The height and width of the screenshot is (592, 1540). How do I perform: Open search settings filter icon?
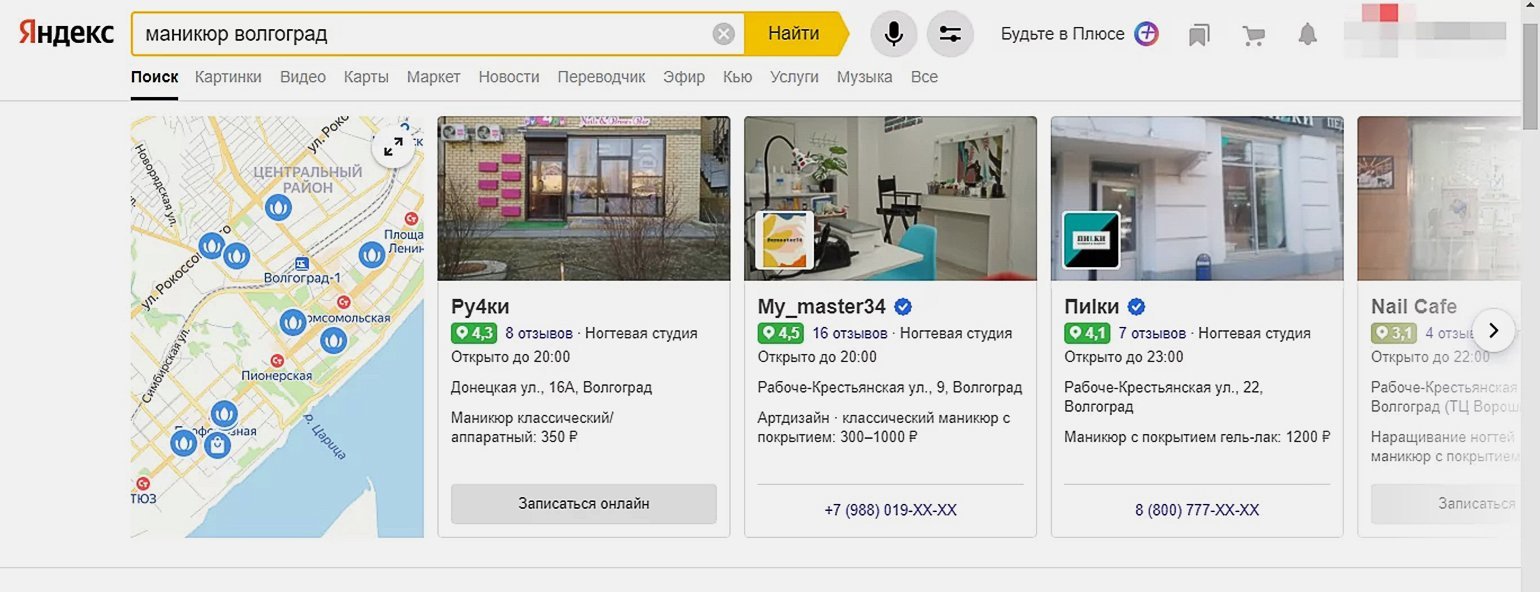(950, 34)
